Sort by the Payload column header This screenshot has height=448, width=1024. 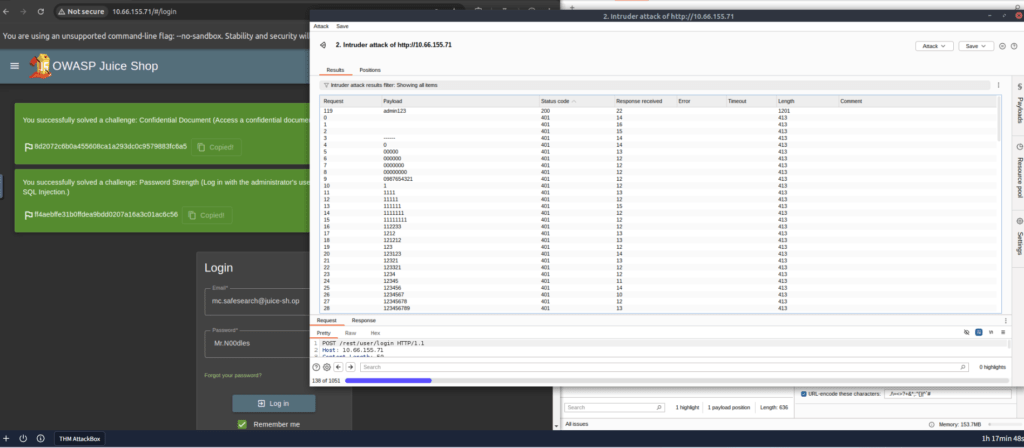pyautogui.click(x=460, y=101)
